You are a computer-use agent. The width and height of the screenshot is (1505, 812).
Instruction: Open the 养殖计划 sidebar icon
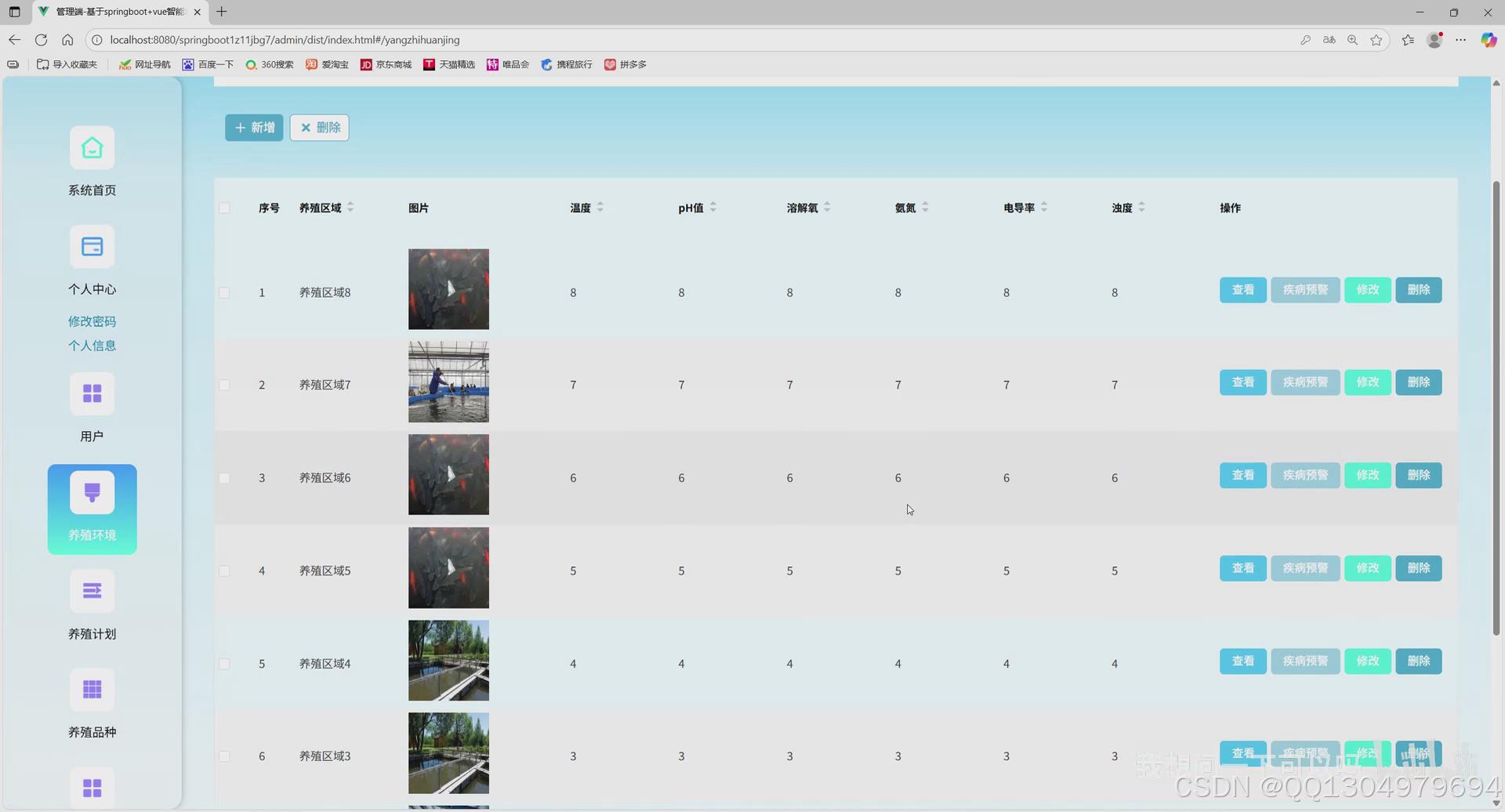pos(92,590)
